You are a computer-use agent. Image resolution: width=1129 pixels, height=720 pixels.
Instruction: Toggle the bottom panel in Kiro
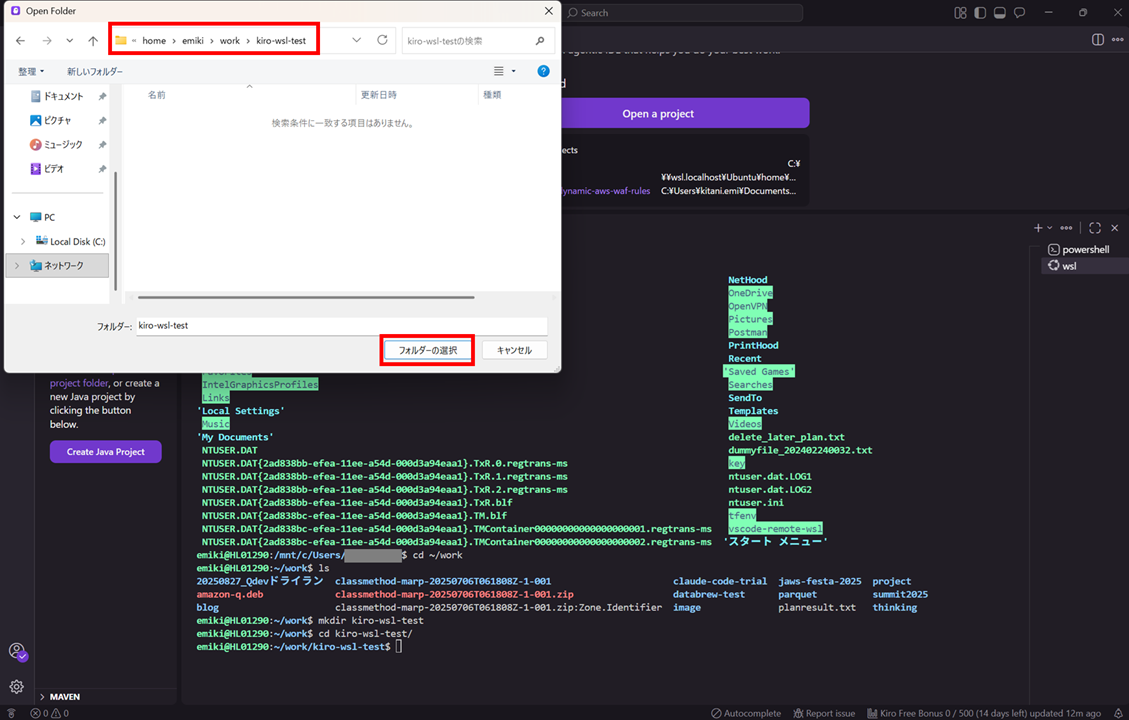pos(999,12)
